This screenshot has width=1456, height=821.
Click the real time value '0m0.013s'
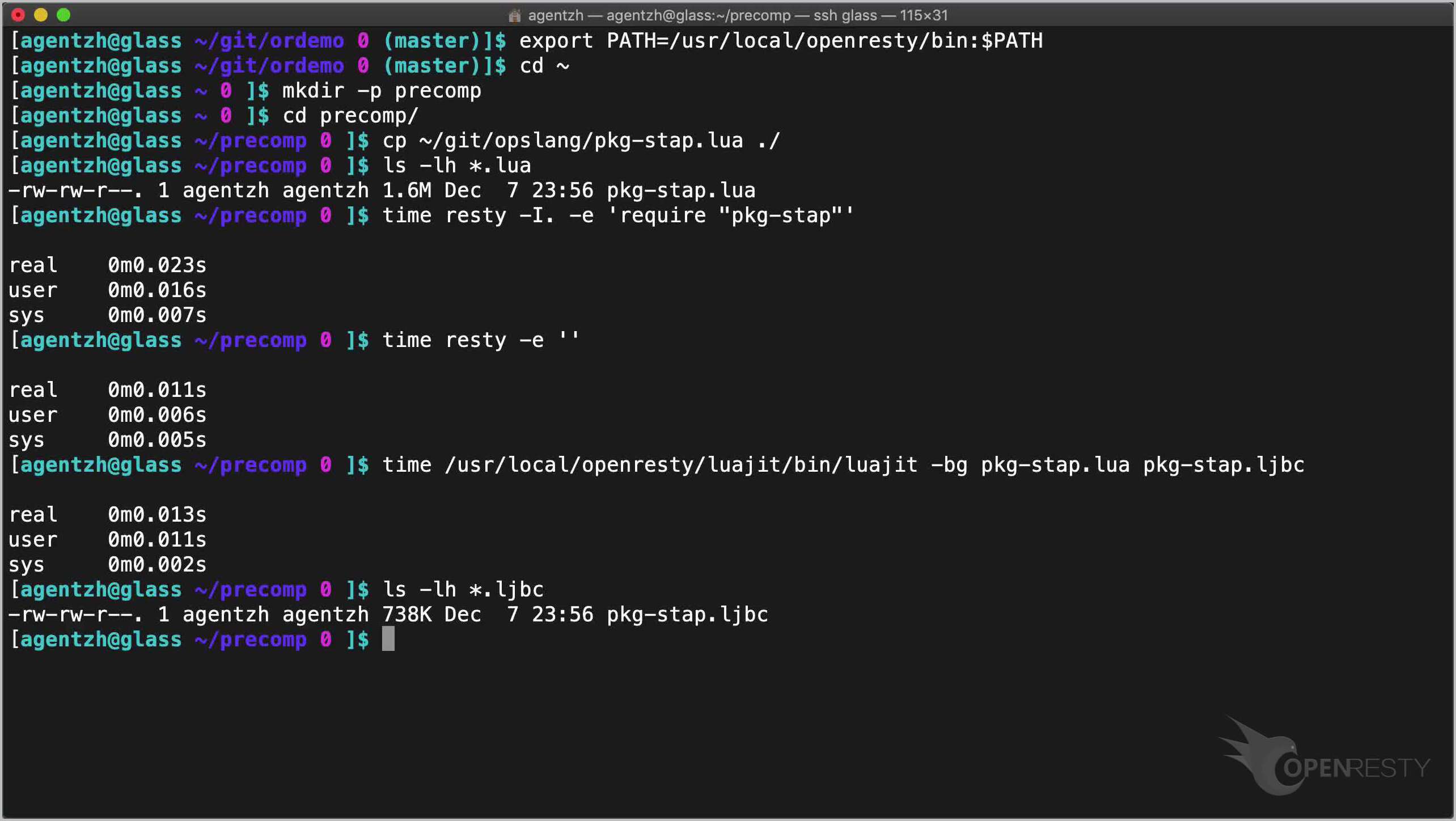pos(157,515)
